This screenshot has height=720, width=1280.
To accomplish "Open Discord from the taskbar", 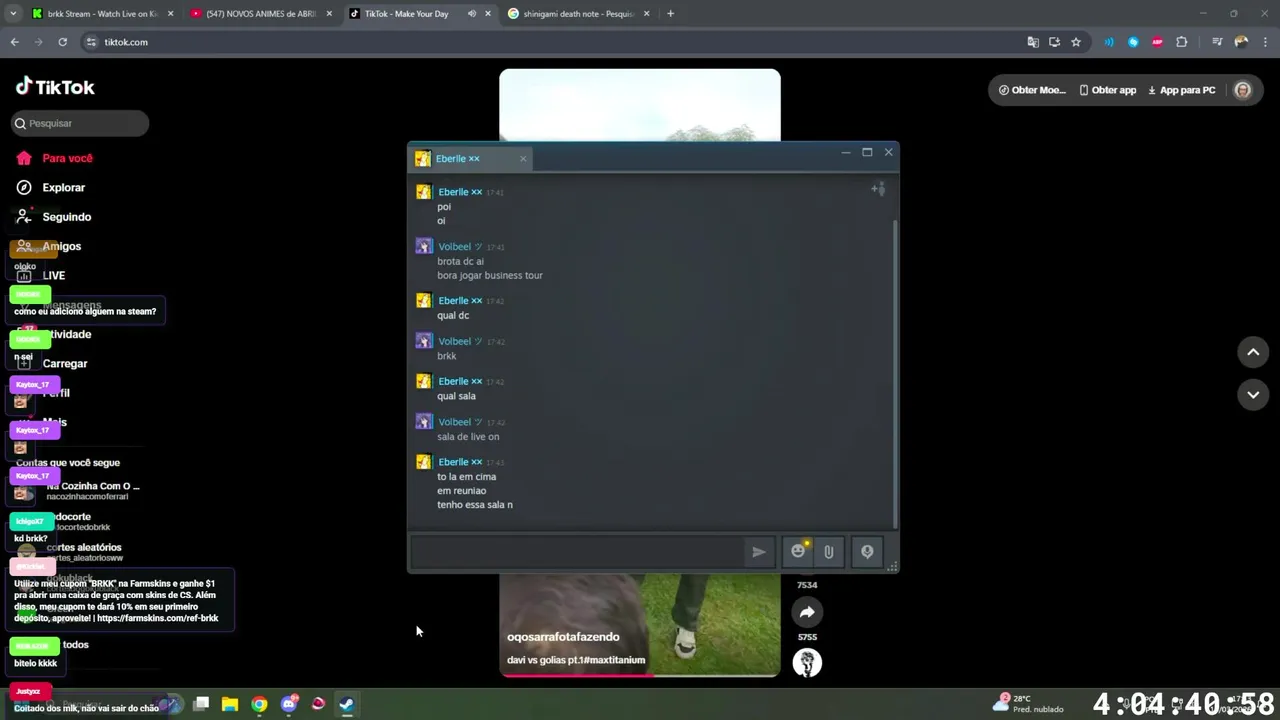I will (289, 704).
